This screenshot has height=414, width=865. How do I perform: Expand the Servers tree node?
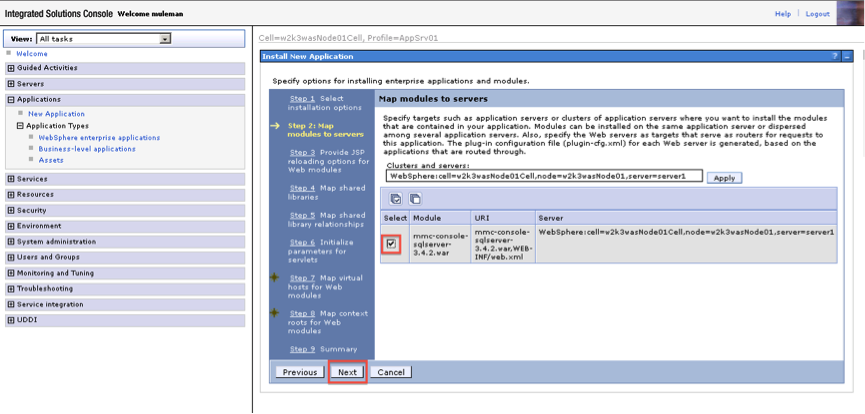[x=11, y=84]
